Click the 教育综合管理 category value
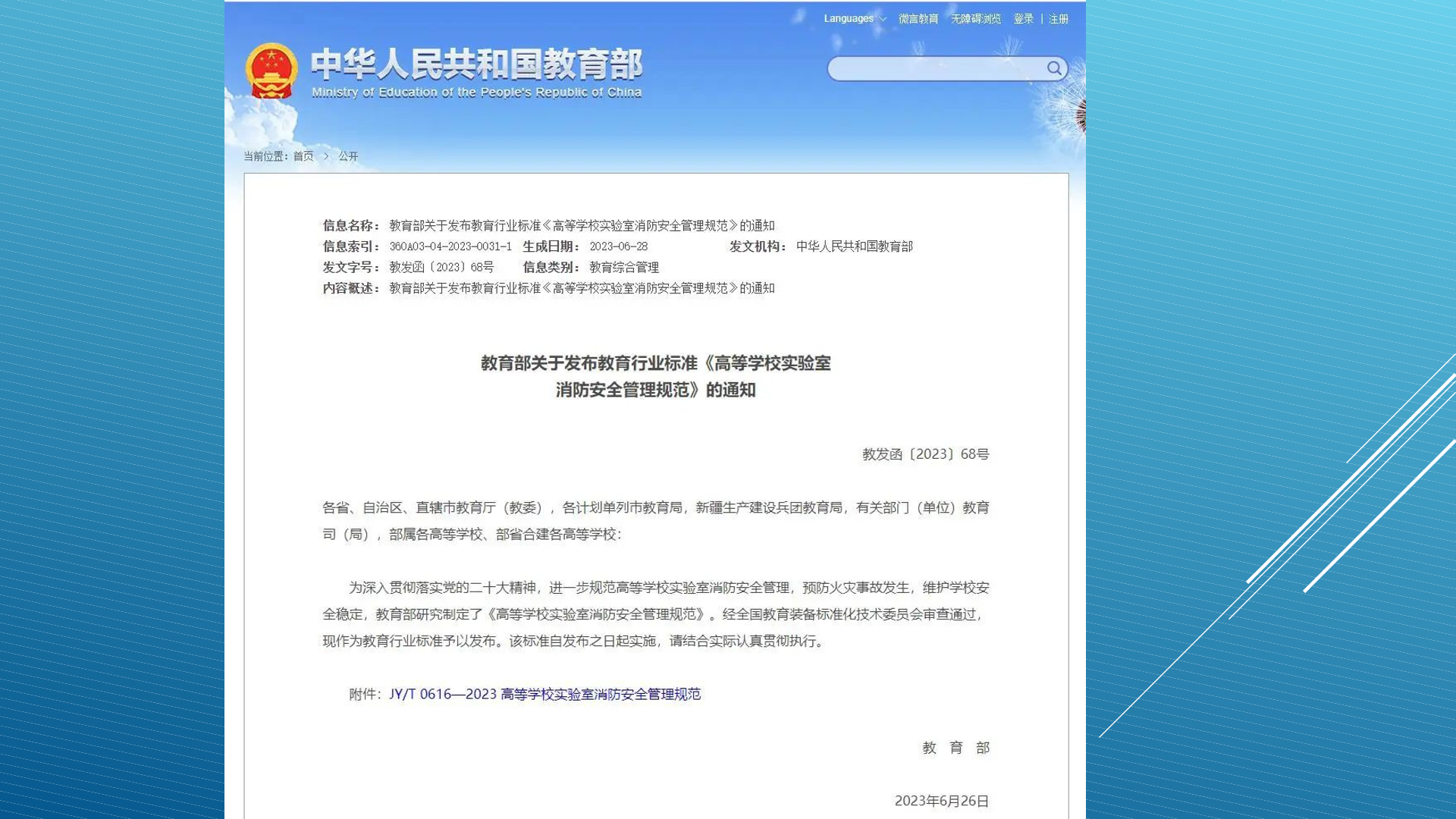 pos(623,268)
